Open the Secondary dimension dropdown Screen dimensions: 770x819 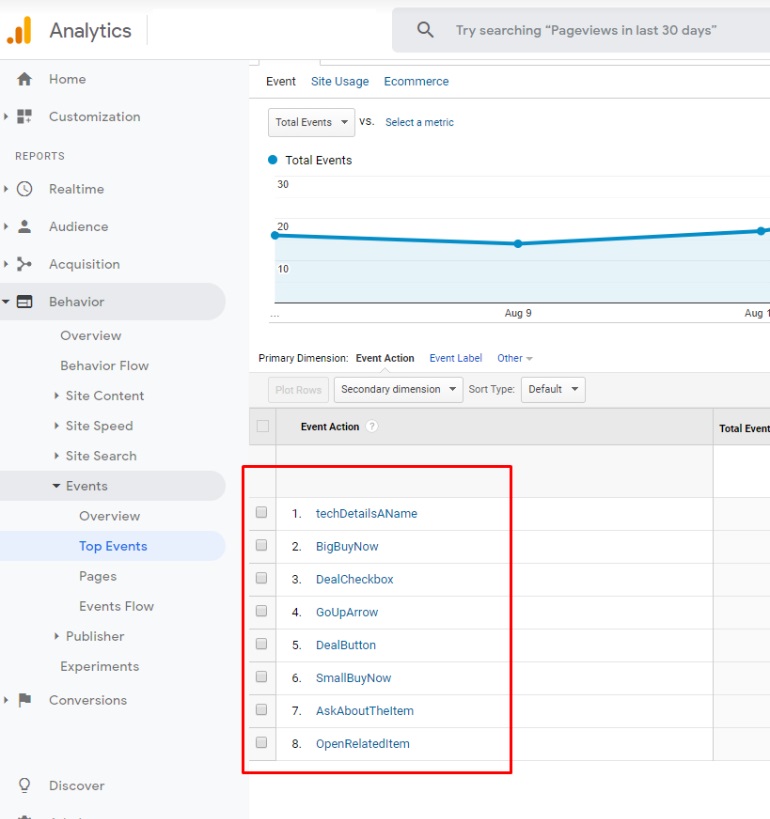point(397,389)
